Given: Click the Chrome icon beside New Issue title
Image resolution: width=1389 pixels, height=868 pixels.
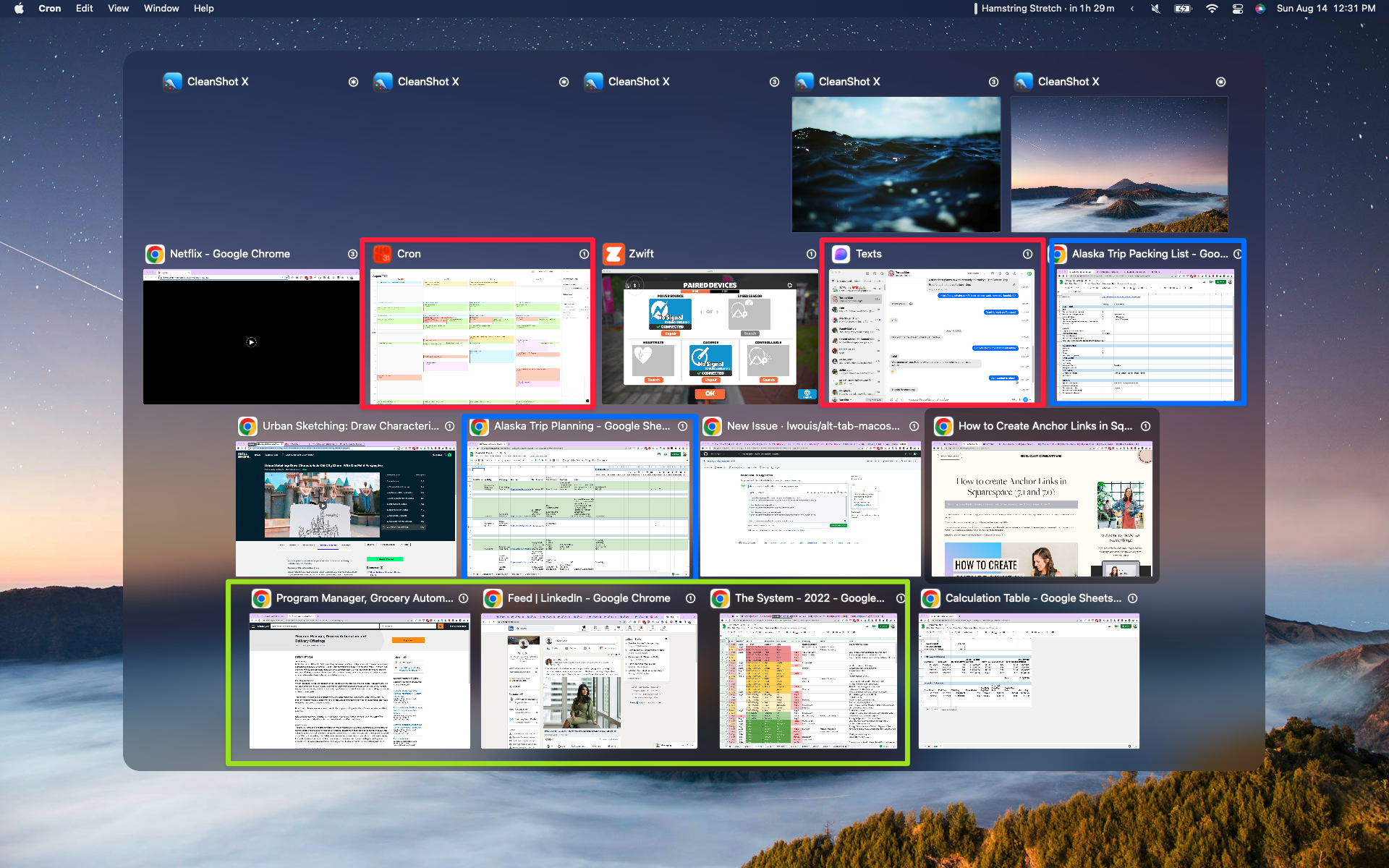Looking at the screenshot, I should coord(712,426).
